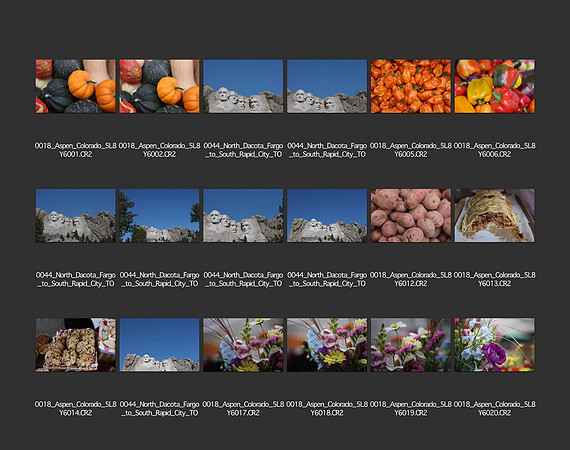This screenshot has height=450, width=570.
Task: Choose the flowers thumbnail labeled Y6019.CR2
Action: (x=411, y=345)
